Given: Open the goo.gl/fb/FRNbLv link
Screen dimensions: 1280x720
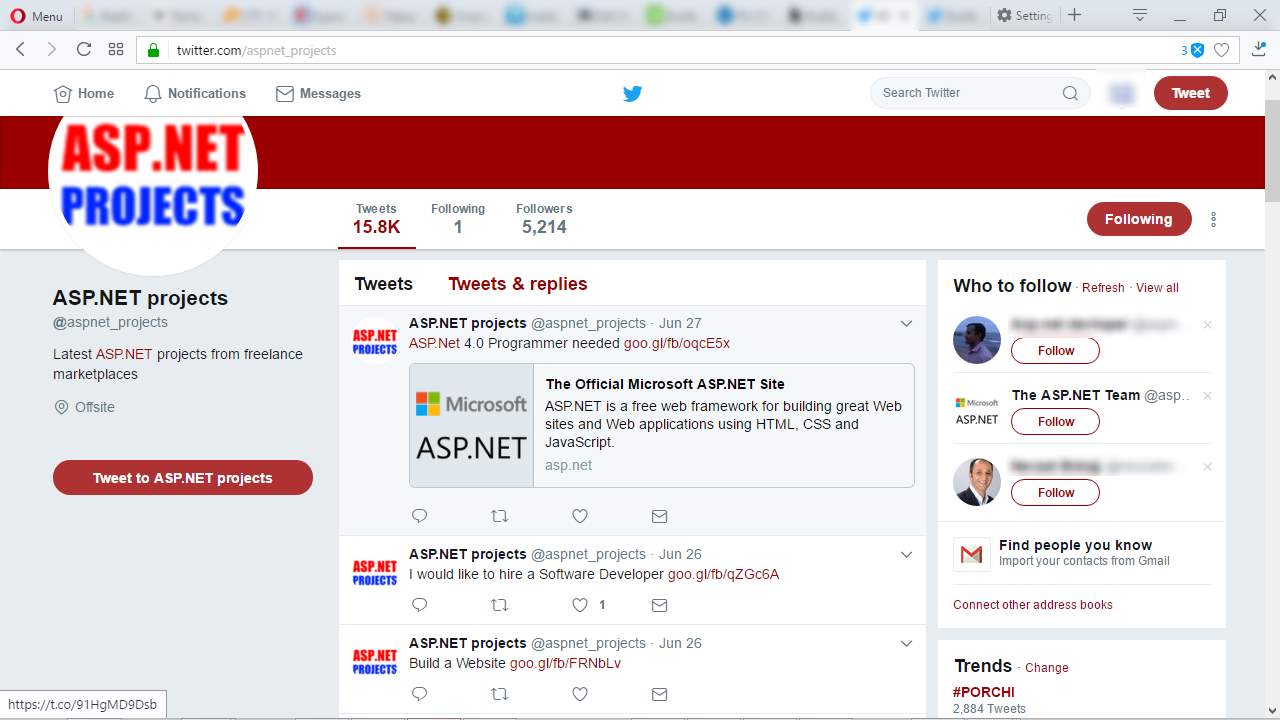Looking at the screenshot, I should [x=565, y=663].
